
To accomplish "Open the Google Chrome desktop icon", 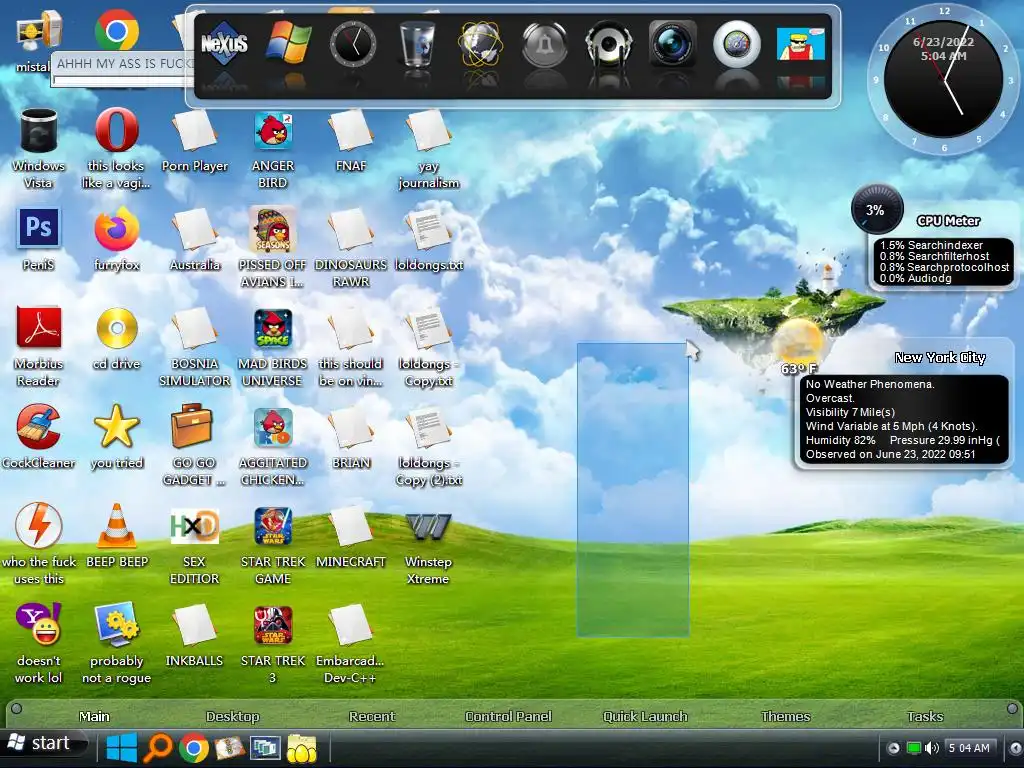I will 116,31.
